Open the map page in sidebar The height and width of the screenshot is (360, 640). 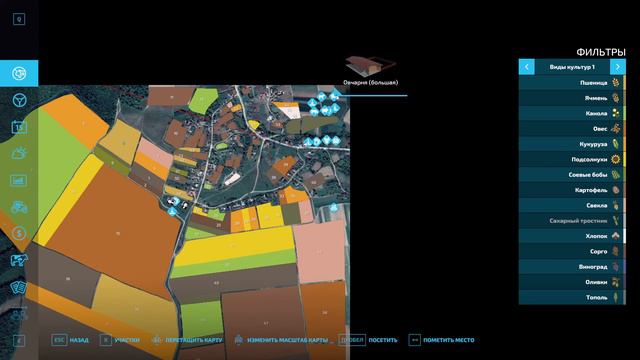(19, 73)
